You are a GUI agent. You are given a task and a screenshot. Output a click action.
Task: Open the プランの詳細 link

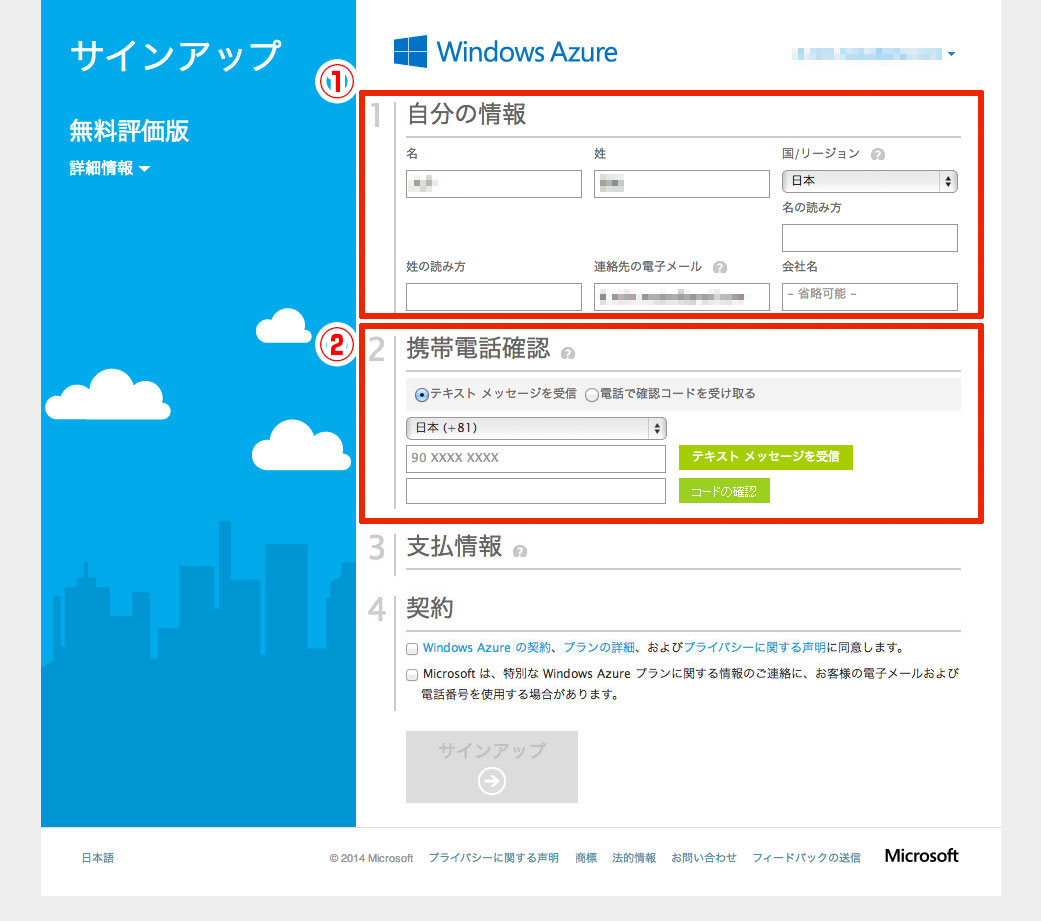[599, 647]
